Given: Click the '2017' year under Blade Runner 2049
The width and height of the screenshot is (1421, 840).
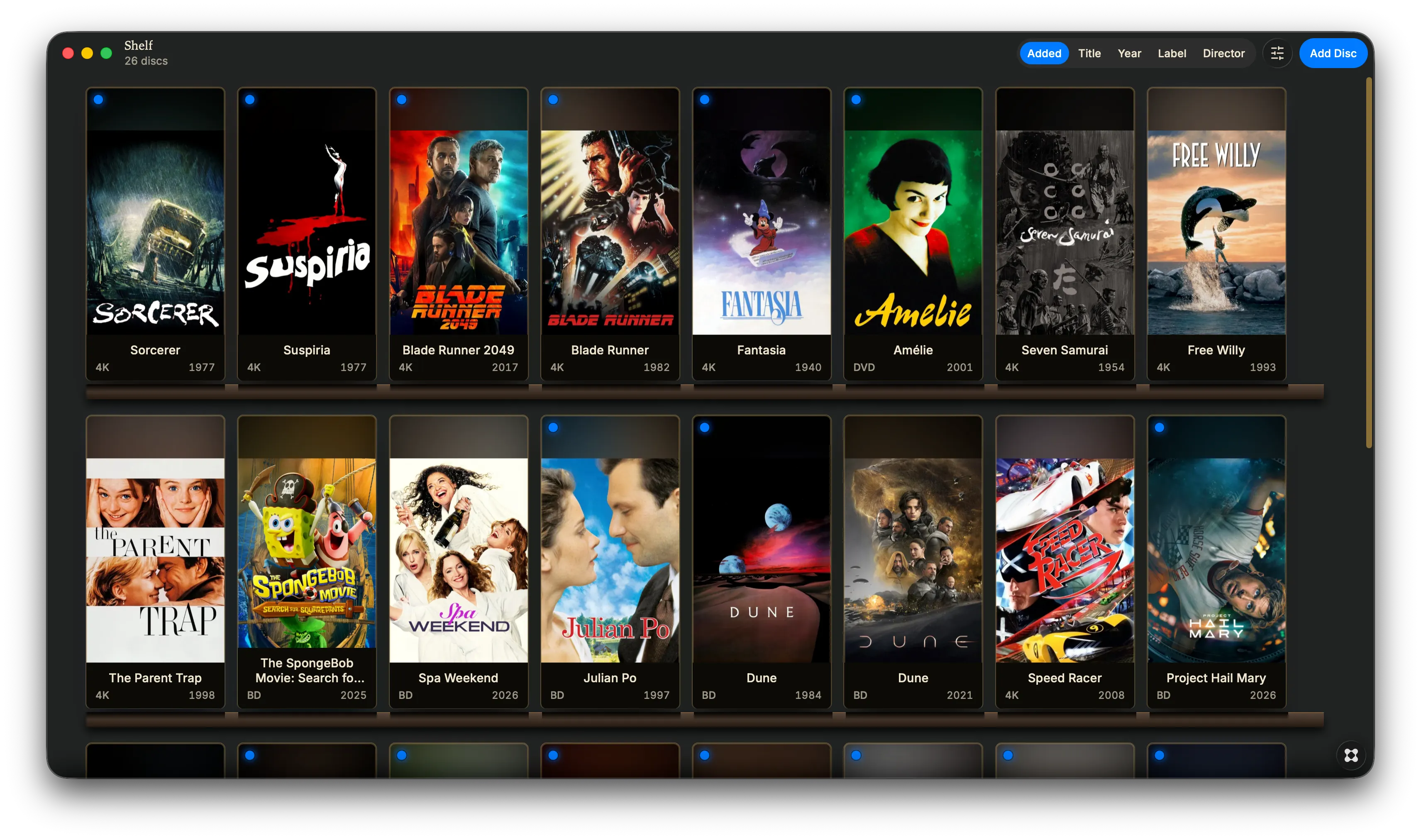Looking at the screenshot, I should click(505, 367).
